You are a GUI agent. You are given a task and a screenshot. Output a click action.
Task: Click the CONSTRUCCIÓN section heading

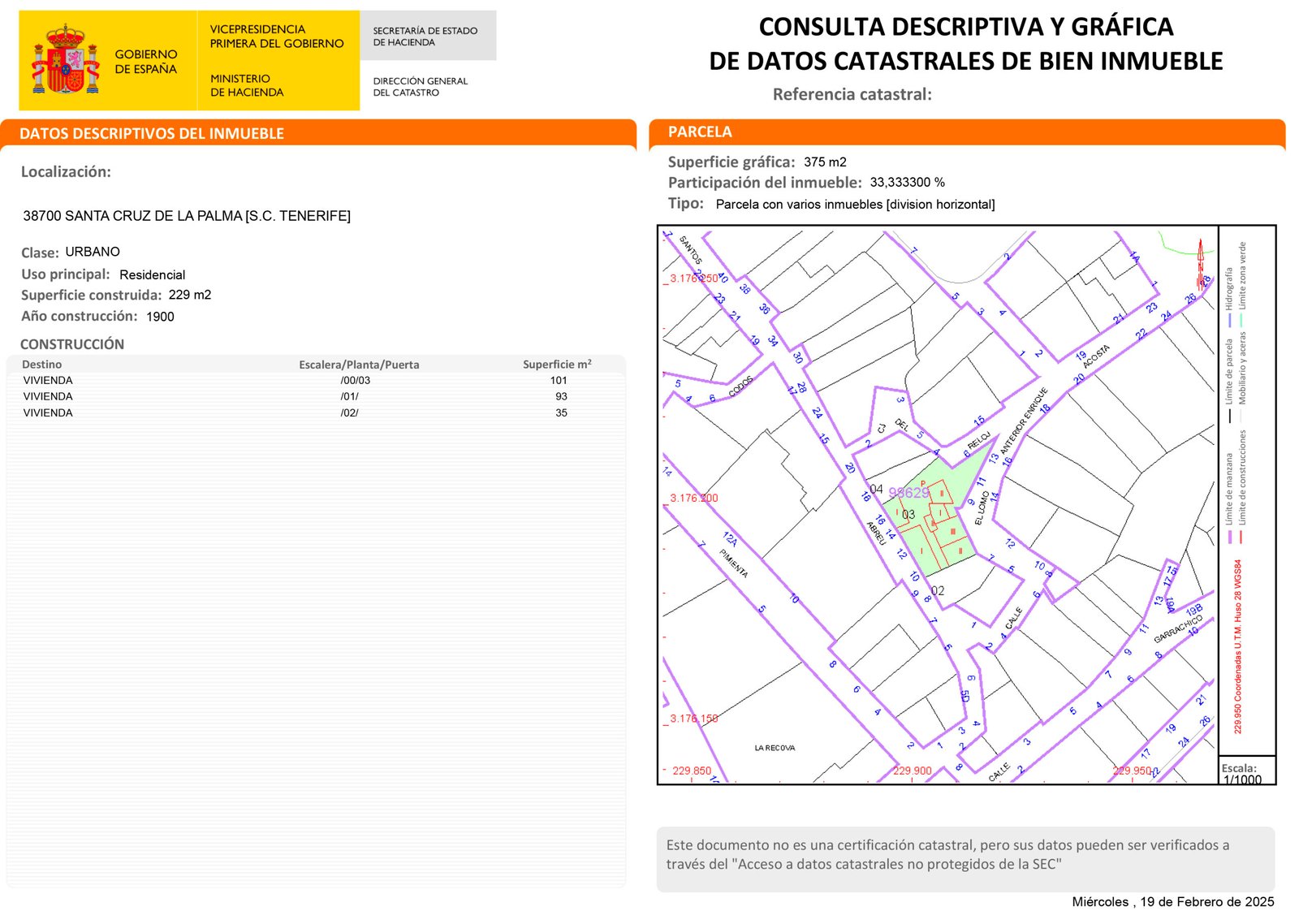pos(72,344)
